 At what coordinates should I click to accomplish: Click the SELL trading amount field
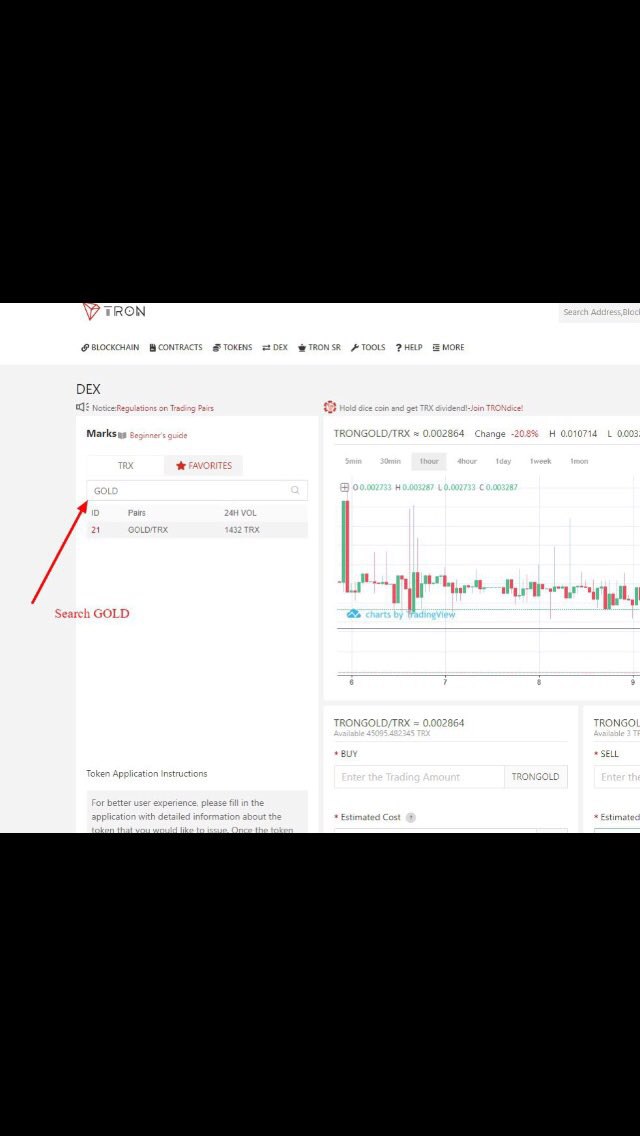617,777
